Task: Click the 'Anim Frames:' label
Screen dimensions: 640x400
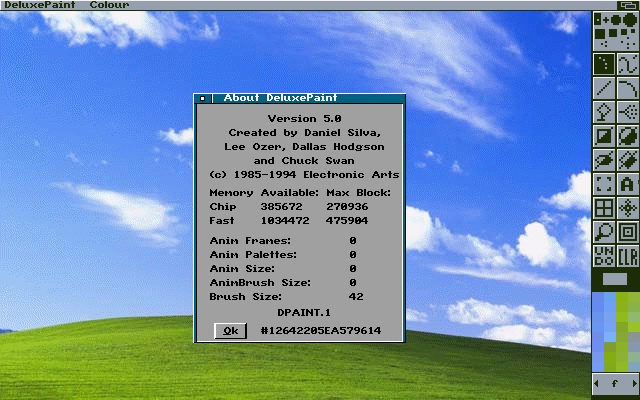Action: pyautogui.click(x=250, y=240)
